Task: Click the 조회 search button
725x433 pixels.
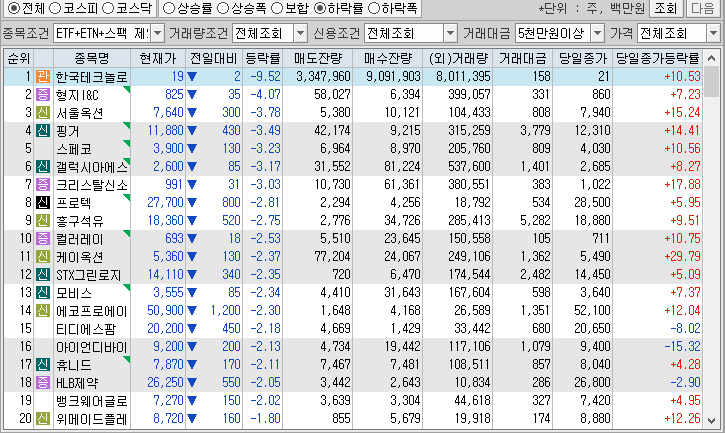Action: coord(666,8)
